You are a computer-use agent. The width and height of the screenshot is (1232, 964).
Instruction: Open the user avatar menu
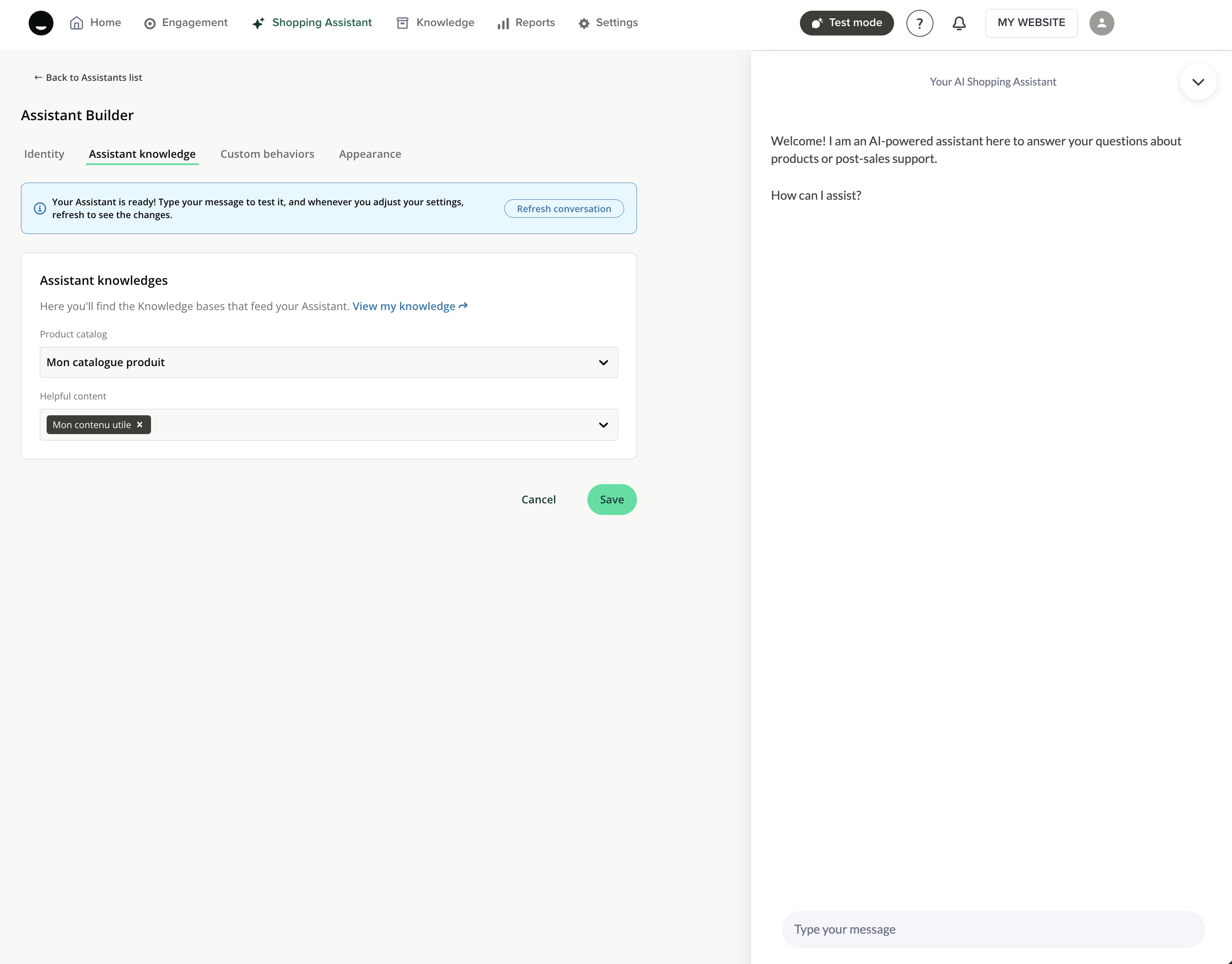[1101, 23]
